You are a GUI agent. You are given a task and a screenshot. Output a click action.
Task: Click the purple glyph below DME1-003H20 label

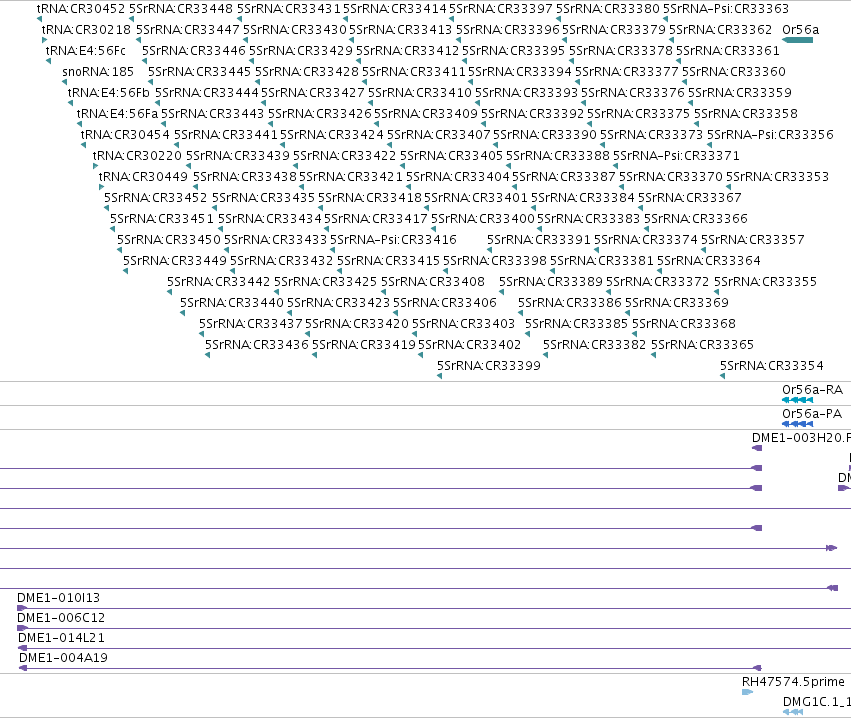757,448
